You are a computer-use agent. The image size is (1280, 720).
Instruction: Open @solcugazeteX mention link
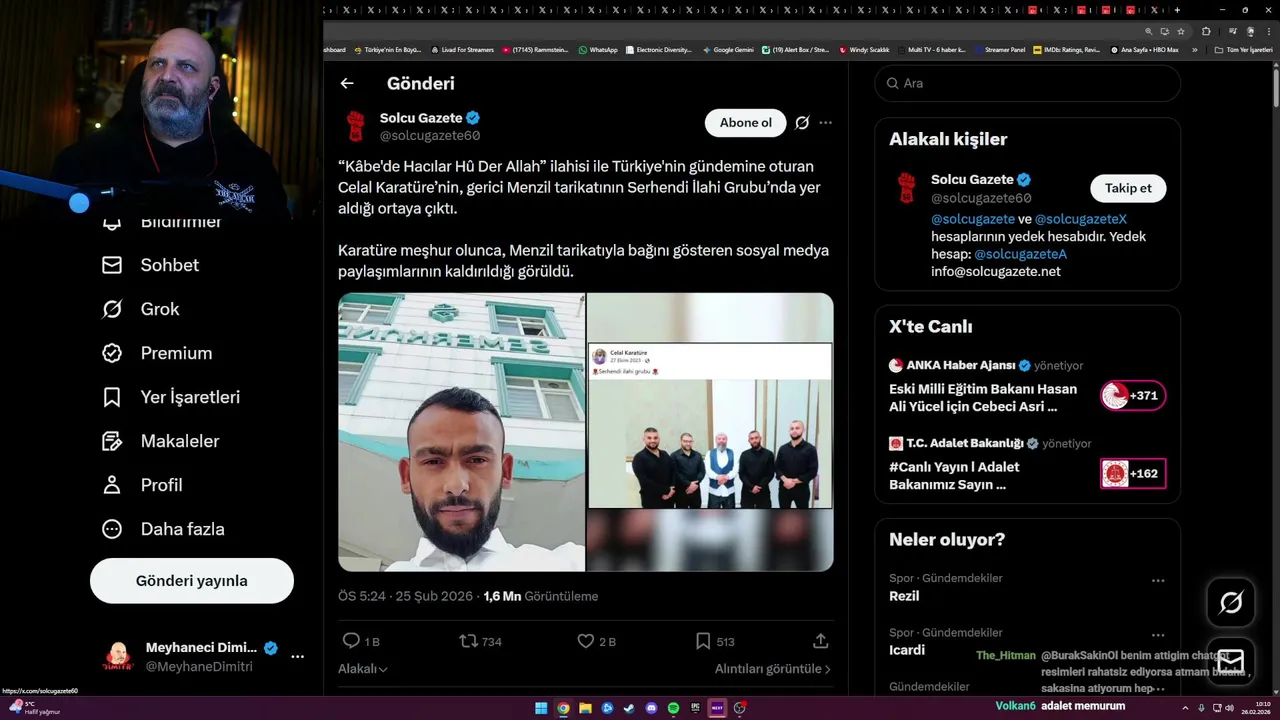point(1081,219)
